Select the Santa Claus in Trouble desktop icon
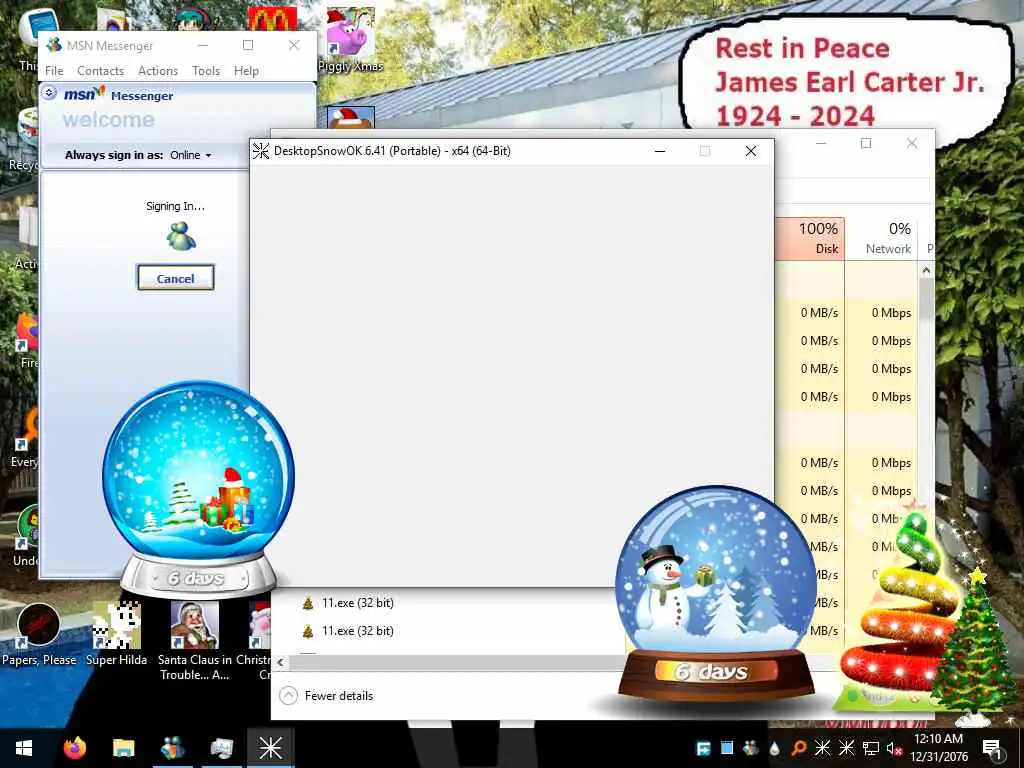 click(195, 641)
